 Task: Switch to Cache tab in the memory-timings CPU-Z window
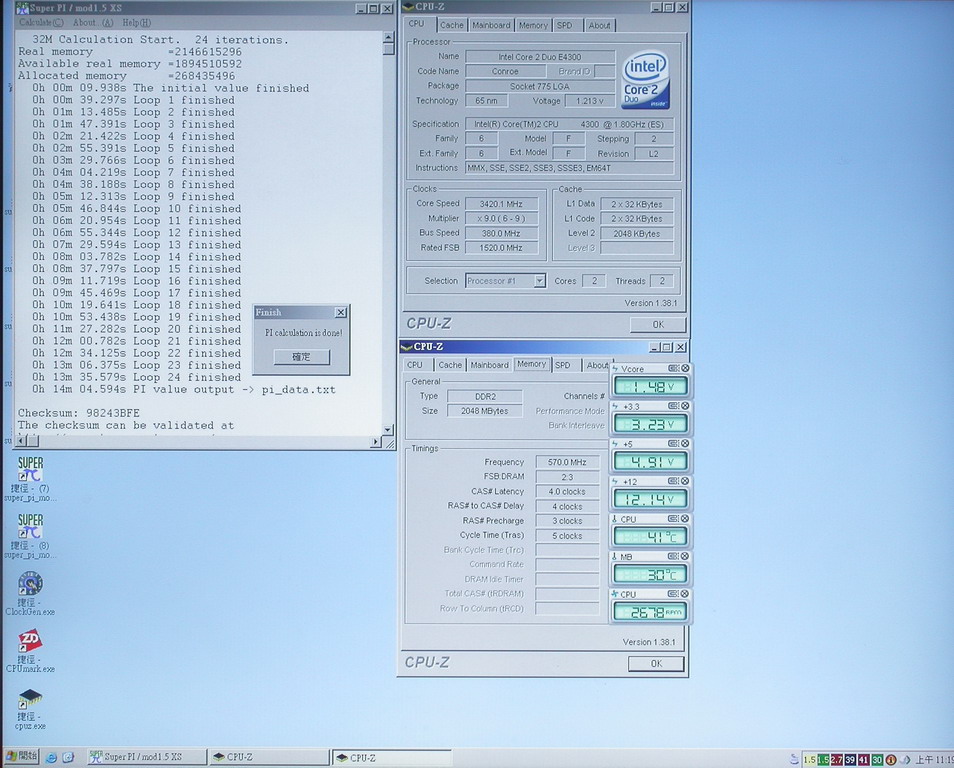[x=450, y=365]
